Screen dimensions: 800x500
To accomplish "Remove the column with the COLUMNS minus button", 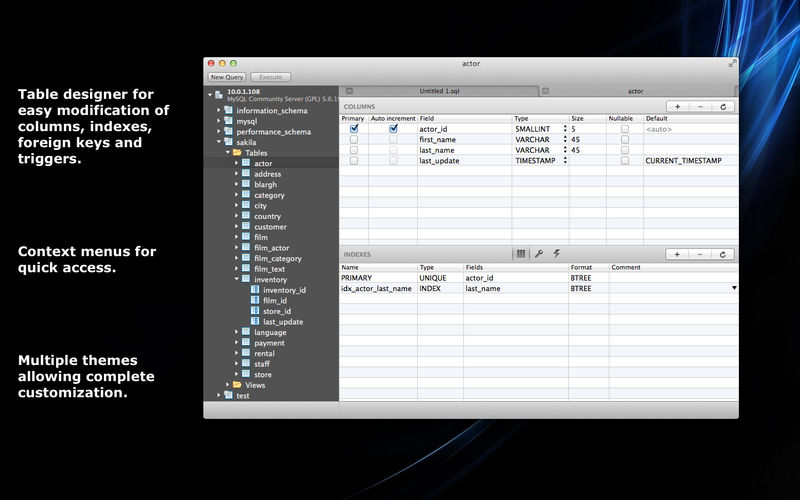I will pyautogui.click(x=699, y=106).
